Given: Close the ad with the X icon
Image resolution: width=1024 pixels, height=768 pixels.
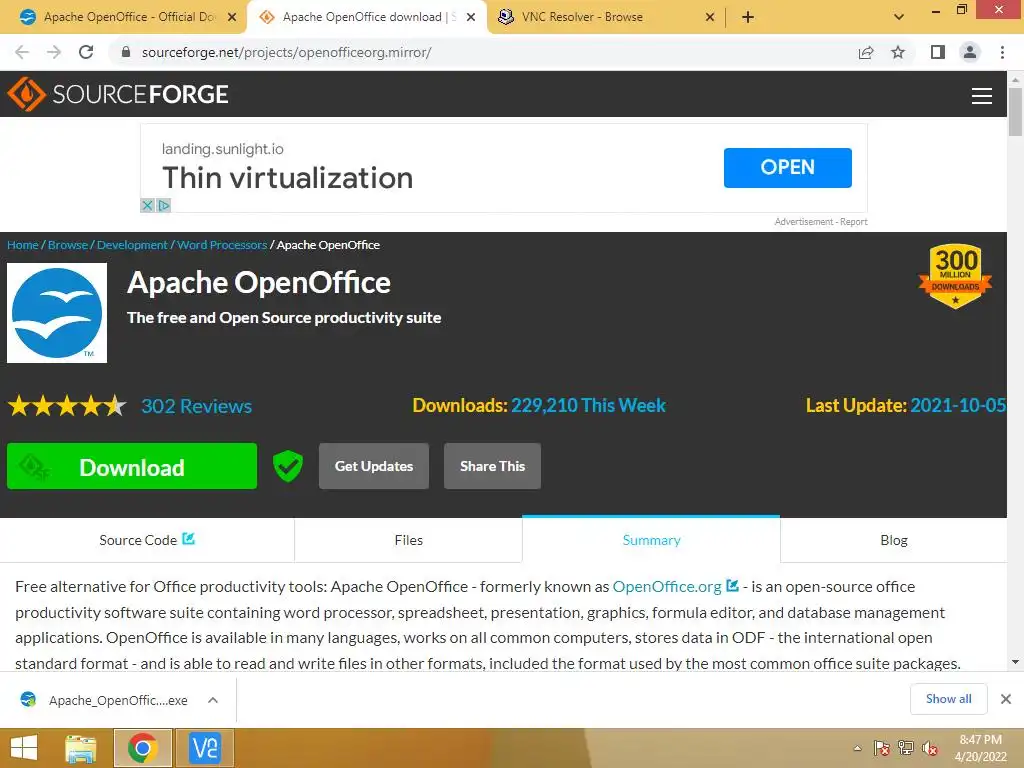Looking at the screenshot, I should click(x=148, y=205).
